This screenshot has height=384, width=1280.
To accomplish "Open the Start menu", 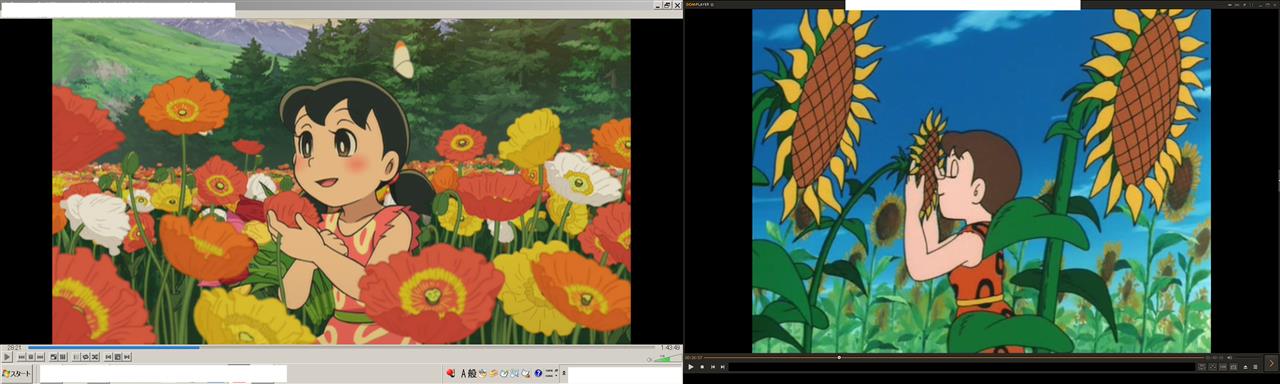I will point(17,374).
